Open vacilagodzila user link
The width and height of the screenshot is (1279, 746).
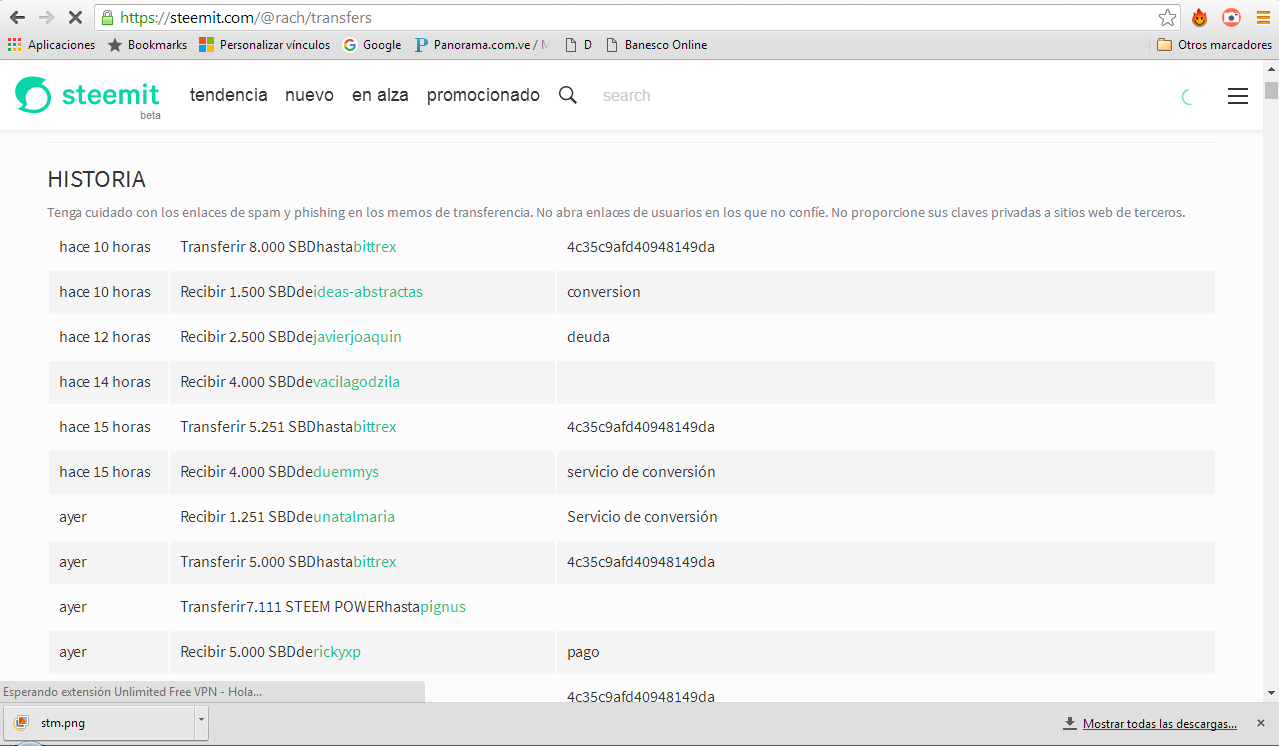click(356, 382)
